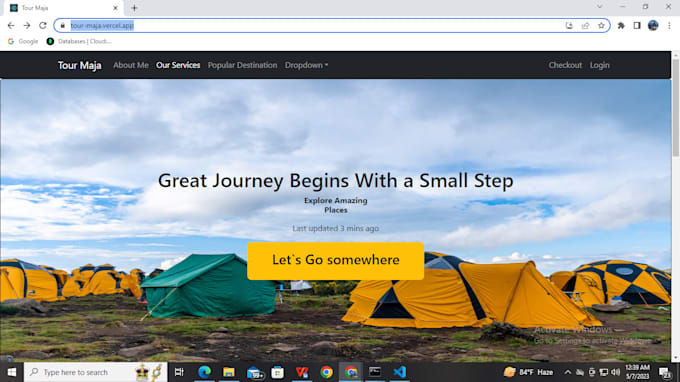This screenshot has height=382, width=680.
Task: Open Microsoft Edge from the taskbar
Action: point(204,372)
